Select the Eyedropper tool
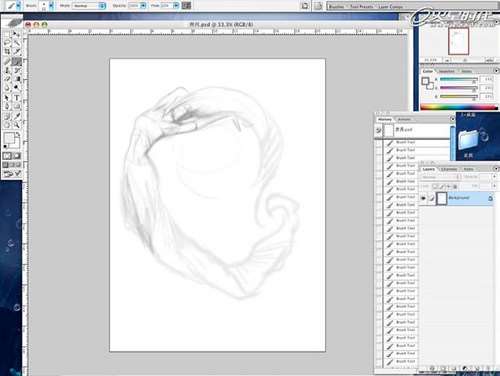 17,116
